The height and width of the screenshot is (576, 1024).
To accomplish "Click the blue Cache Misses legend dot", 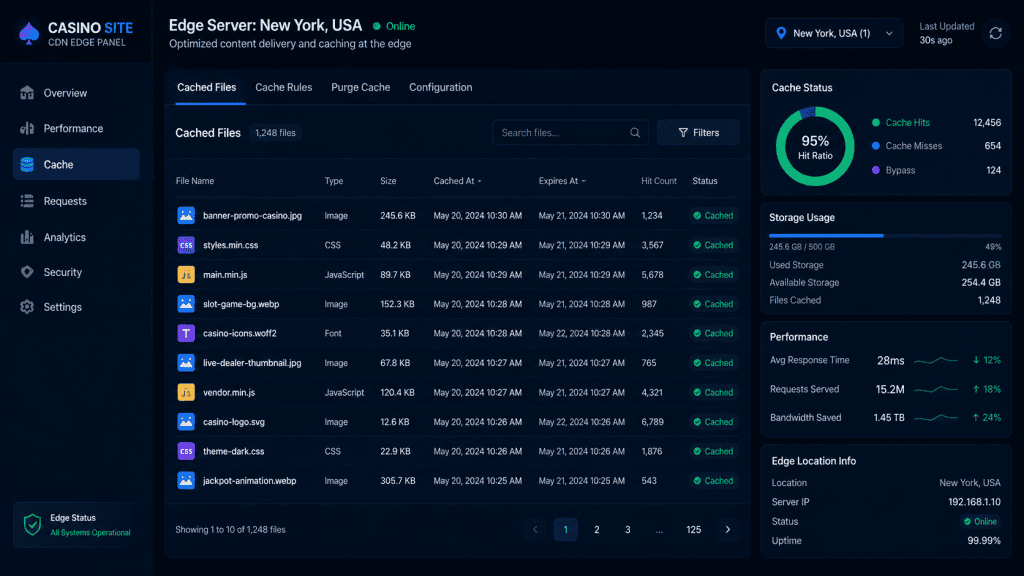I will coord(876,146).
